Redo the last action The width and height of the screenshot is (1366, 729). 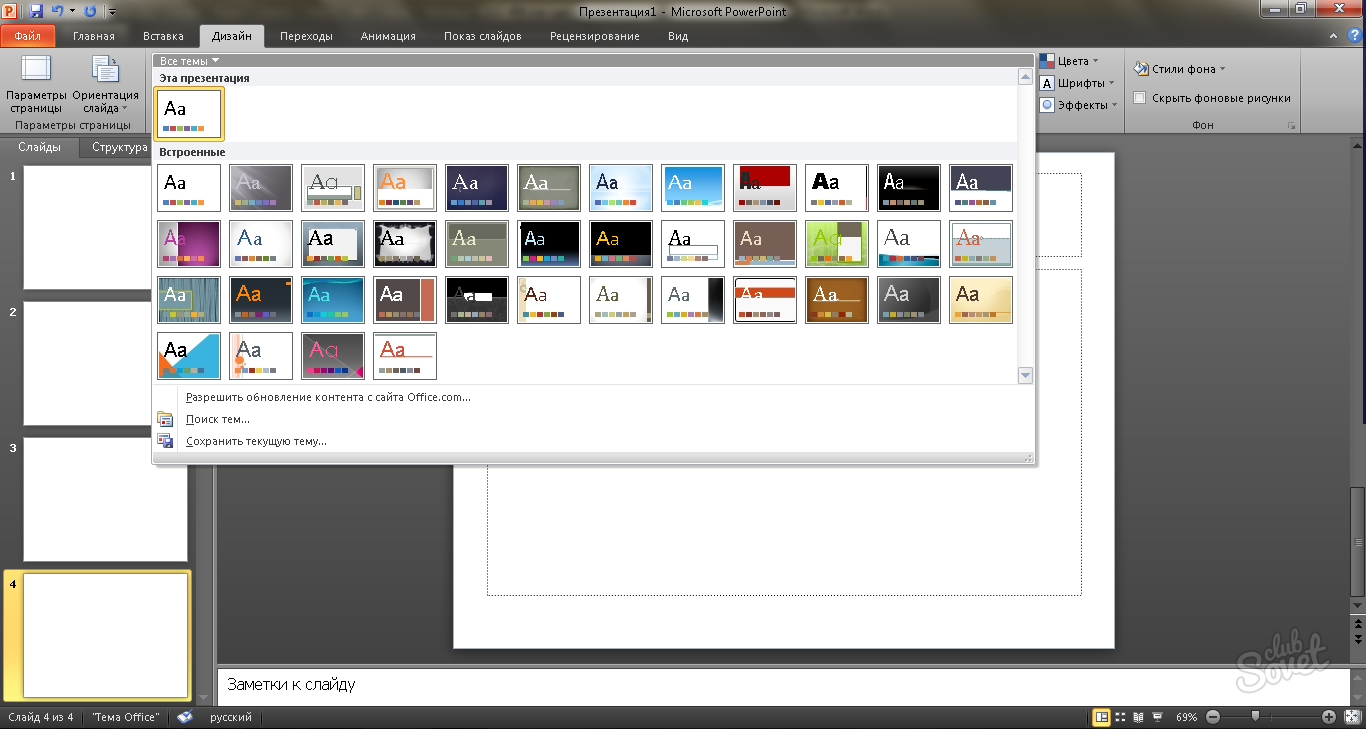pyautogui.click(x=90, y=11)
